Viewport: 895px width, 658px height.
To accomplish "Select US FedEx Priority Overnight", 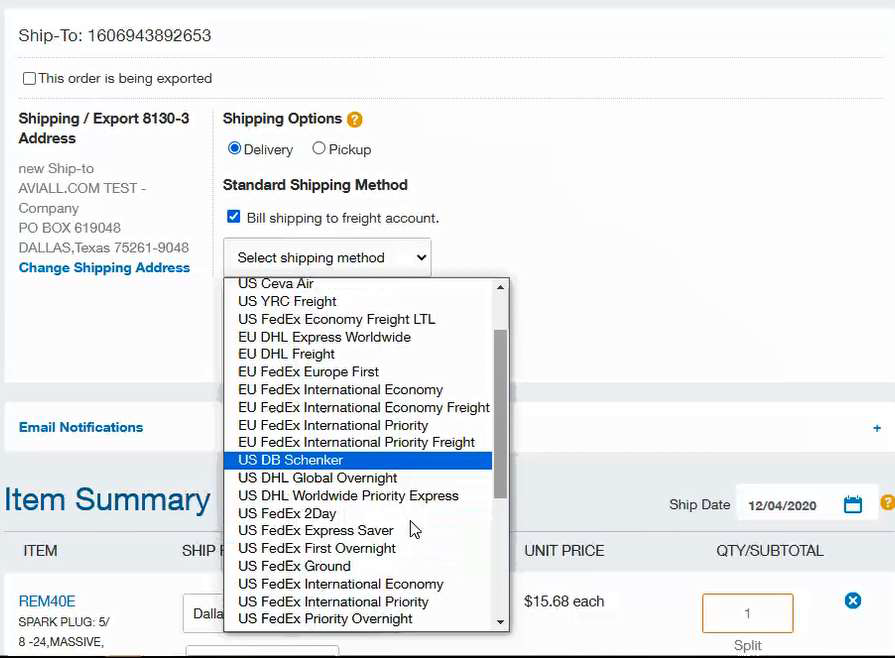I will [325, 619].
